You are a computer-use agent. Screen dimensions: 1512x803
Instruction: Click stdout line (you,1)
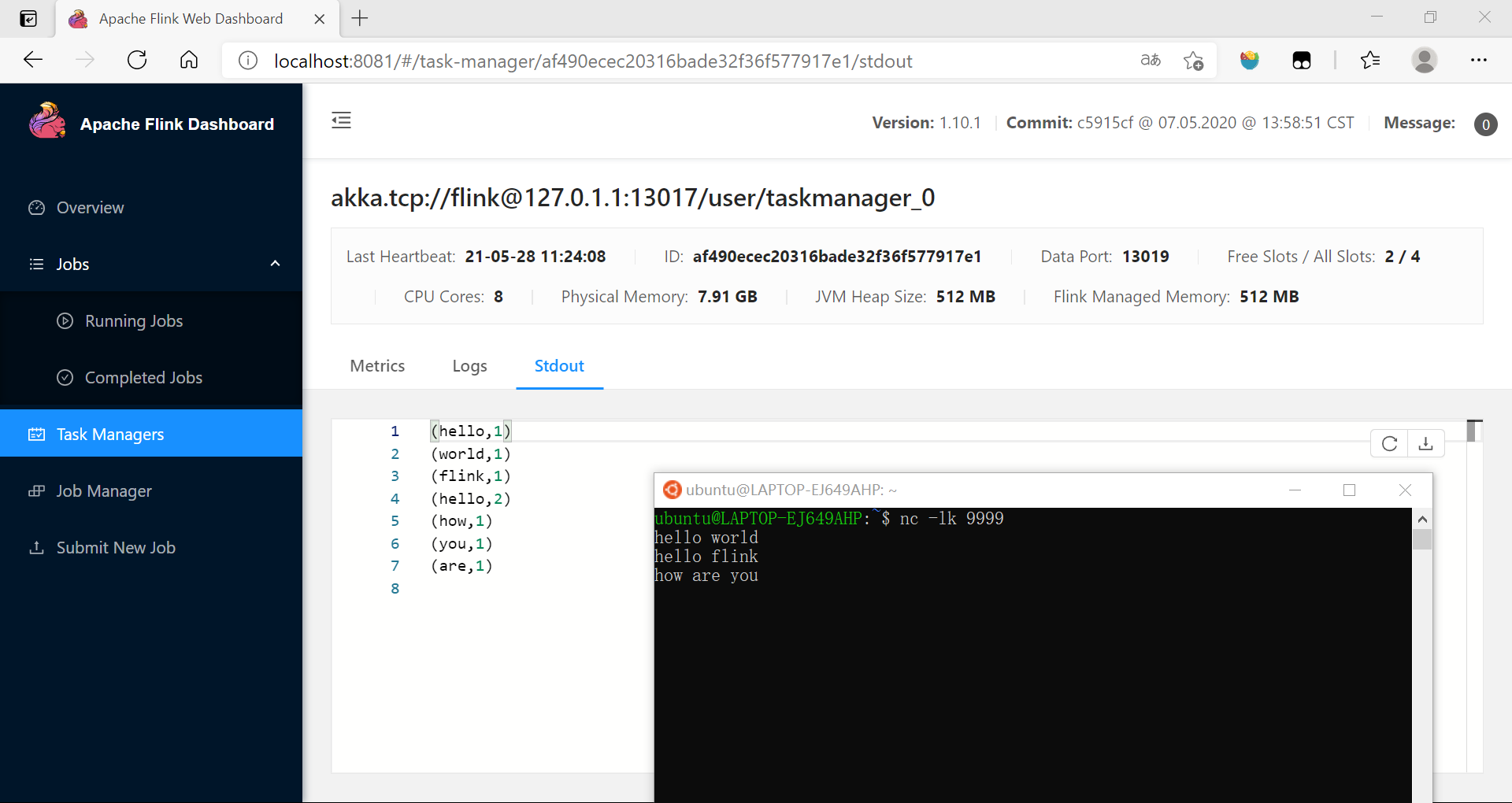pos(461,544)
